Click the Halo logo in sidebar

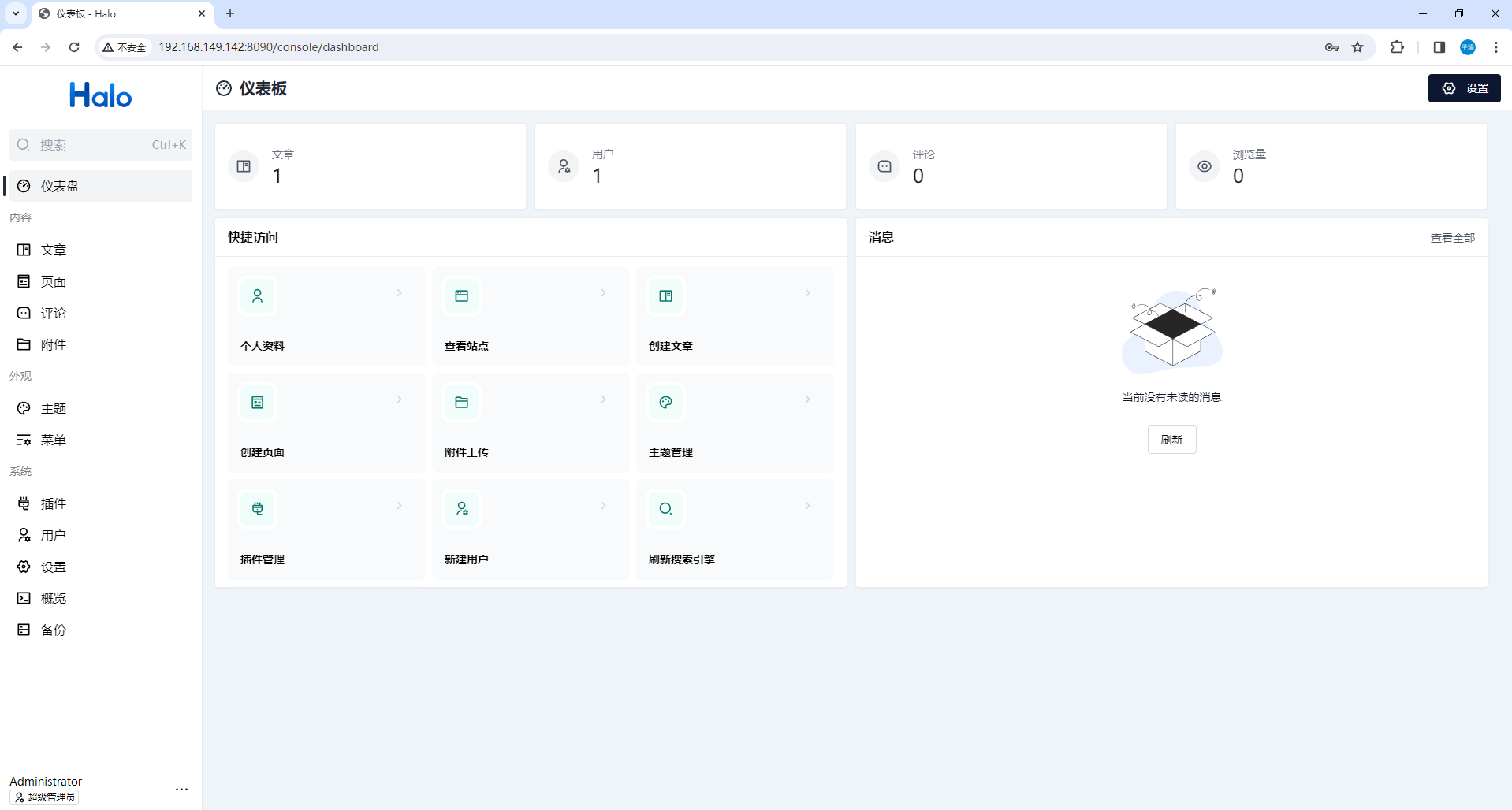(101, 96)
